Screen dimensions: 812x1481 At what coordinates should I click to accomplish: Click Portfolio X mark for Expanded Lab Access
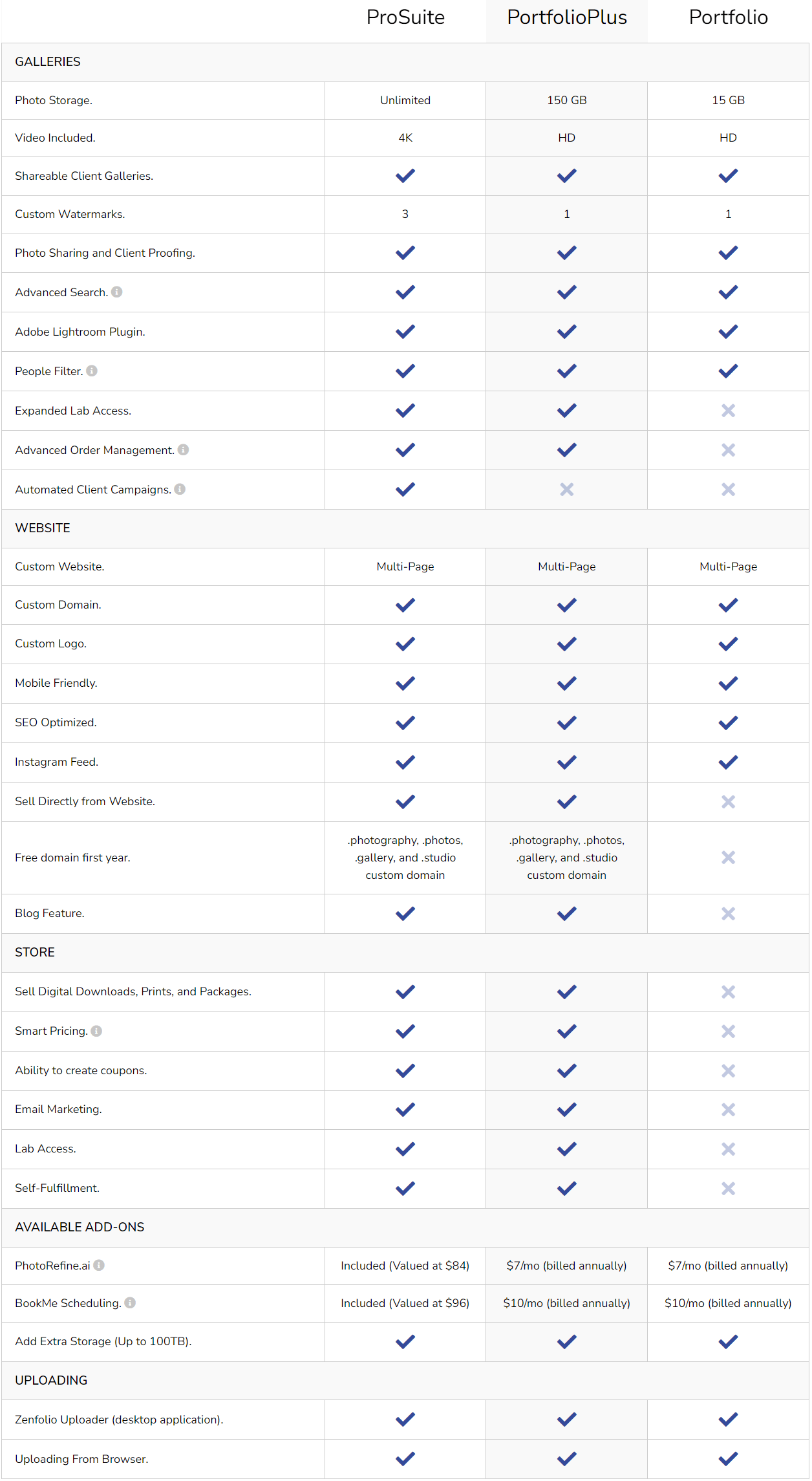point(729,411)
